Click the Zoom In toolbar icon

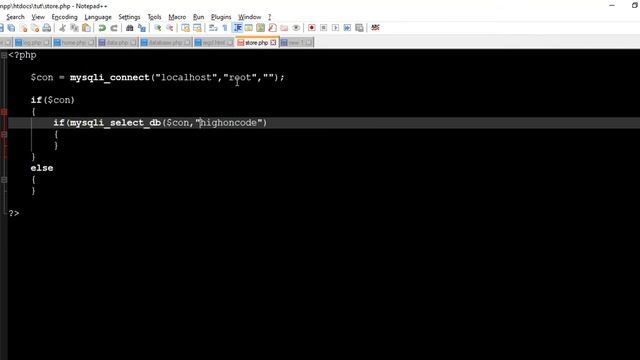click(x=158, y=28)
